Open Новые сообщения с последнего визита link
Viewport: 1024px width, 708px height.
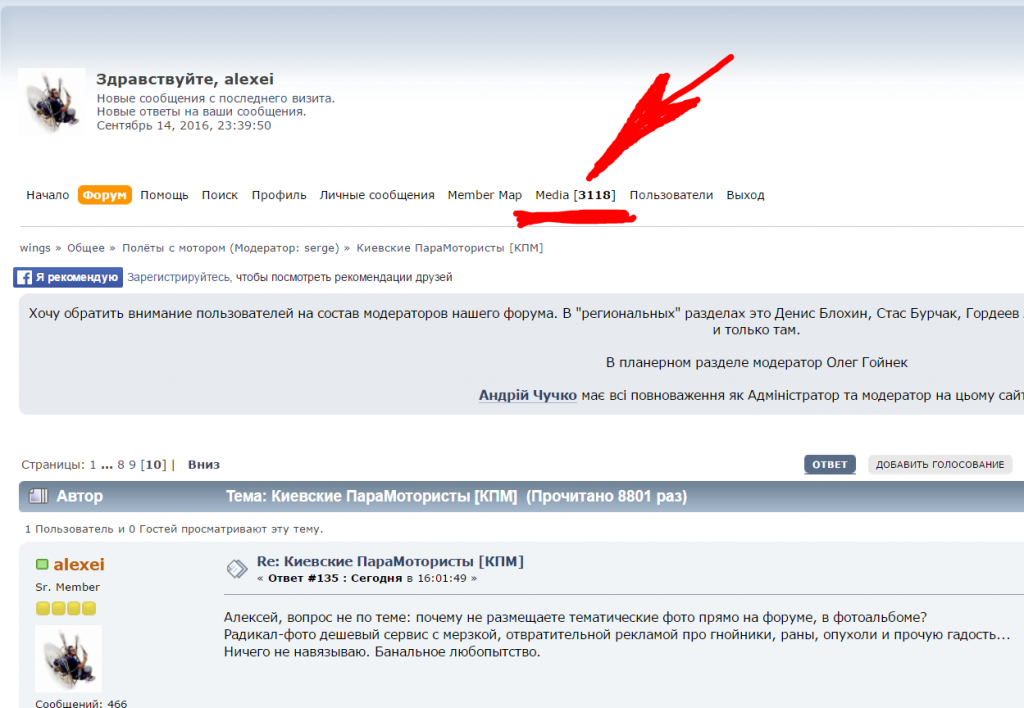pyautogui.click(x=215, y=98)
